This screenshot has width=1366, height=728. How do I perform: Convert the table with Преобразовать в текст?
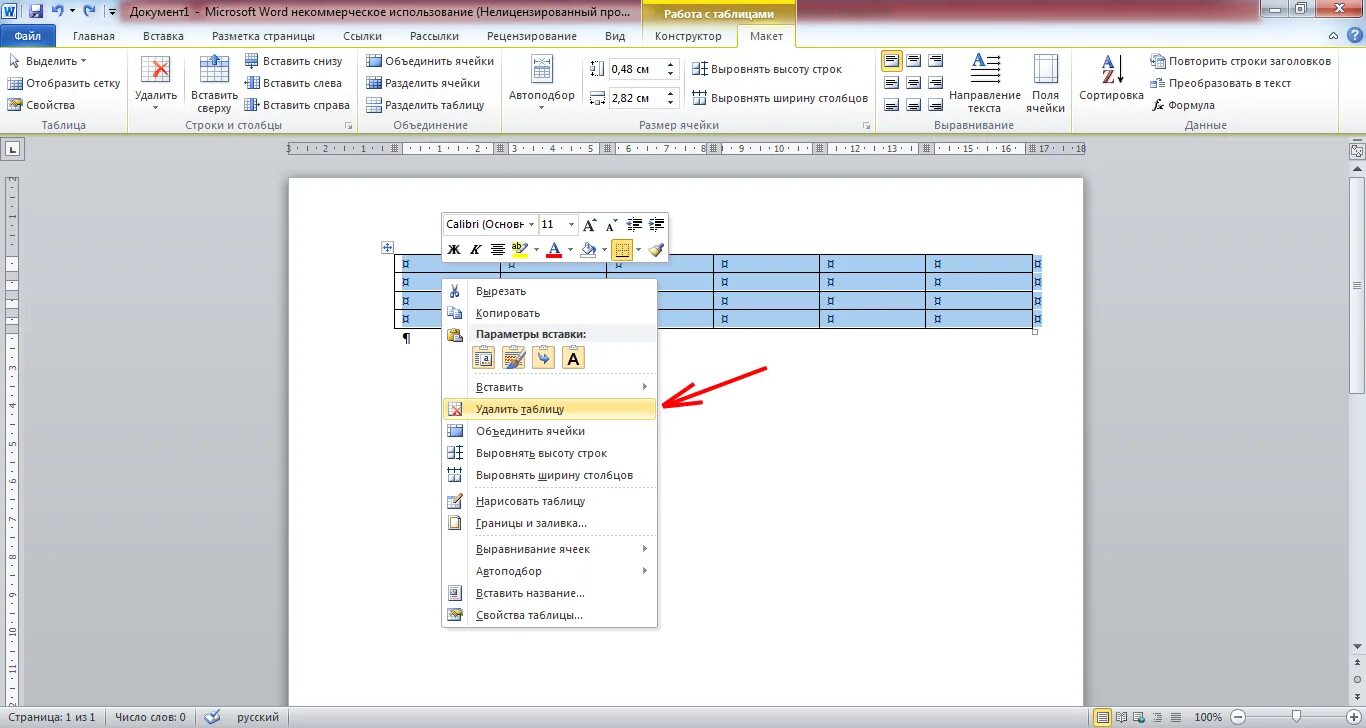[x=1221, y=83]
